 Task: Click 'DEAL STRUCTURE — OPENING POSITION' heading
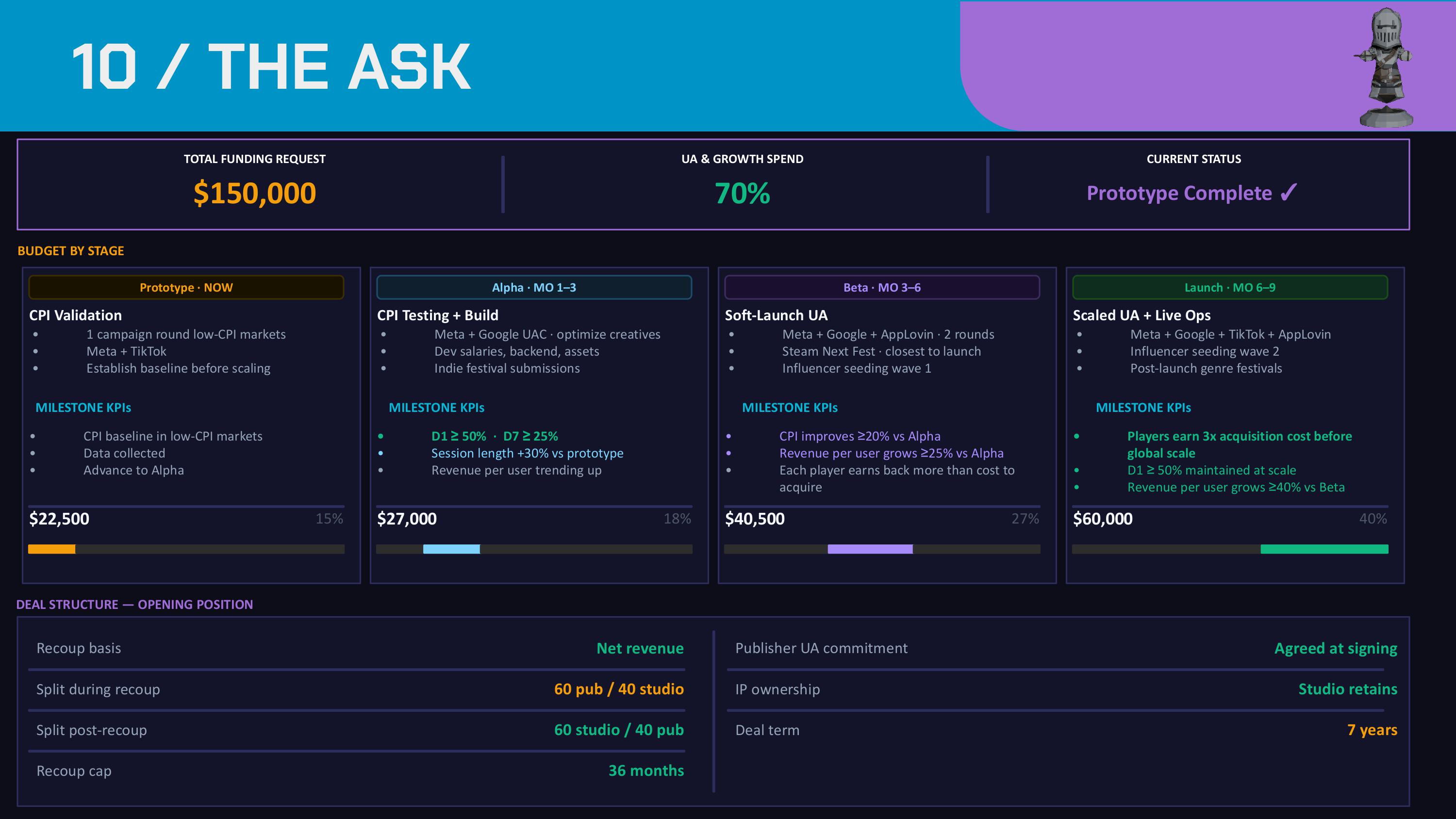[134, 604]
